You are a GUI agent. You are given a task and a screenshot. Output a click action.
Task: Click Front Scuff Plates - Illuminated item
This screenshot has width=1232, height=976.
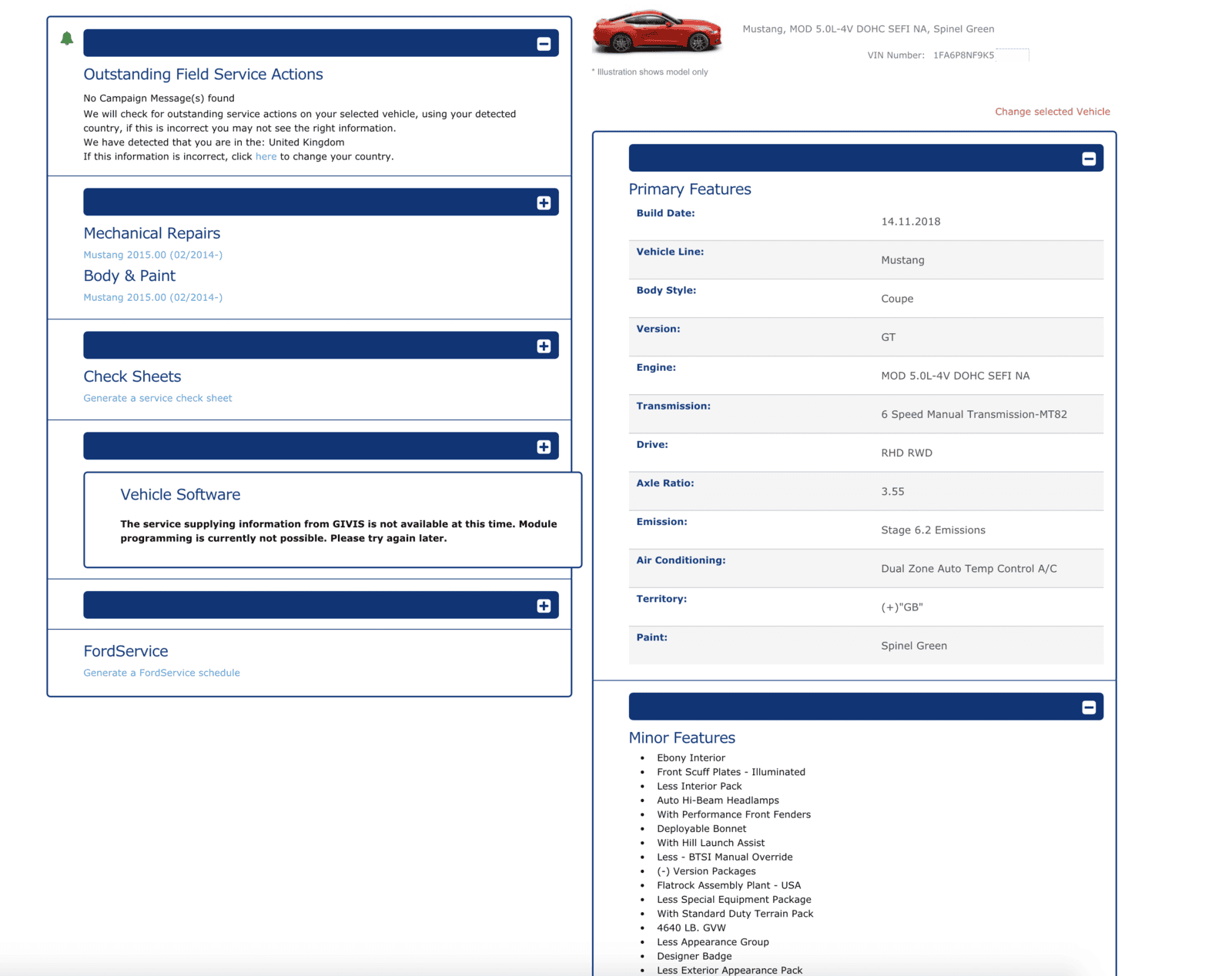731,772
